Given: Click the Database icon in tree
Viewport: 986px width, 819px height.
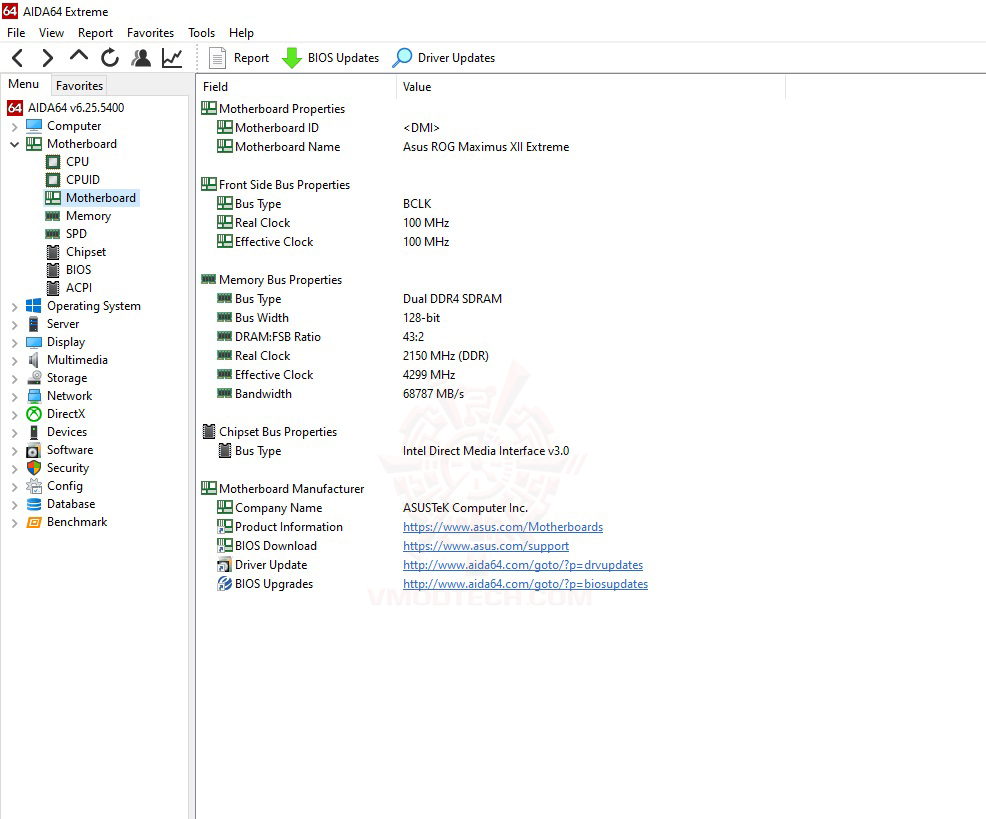Looking at the screenshot, I should pos(34,504).
